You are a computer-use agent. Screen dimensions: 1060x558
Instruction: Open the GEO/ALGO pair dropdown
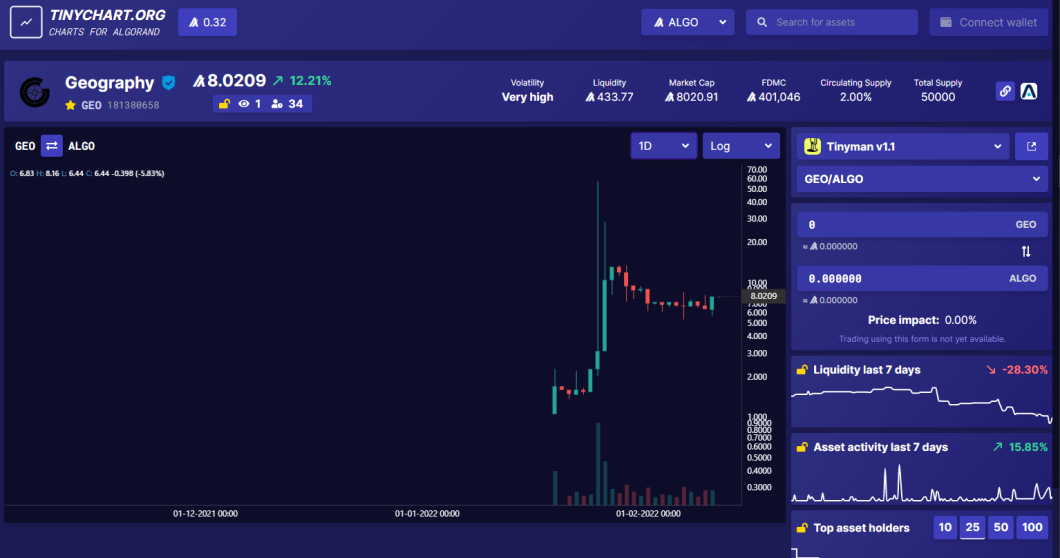click(922, 179)
